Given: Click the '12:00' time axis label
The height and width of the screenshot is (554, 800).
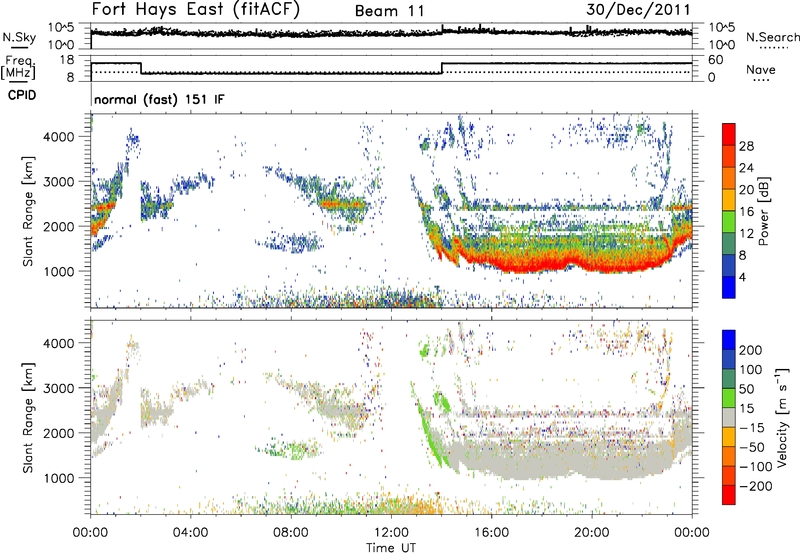Looking at the screenshot, I should point(391,532).
